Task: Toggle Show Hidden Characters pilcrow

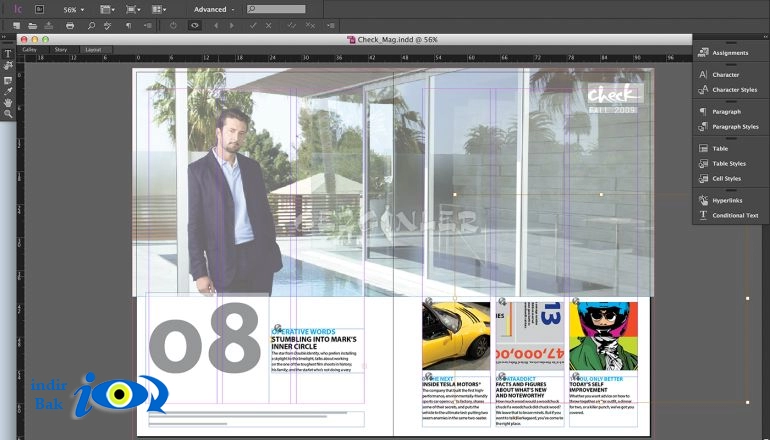Action: pyautogui.click(x=129, y=26)
